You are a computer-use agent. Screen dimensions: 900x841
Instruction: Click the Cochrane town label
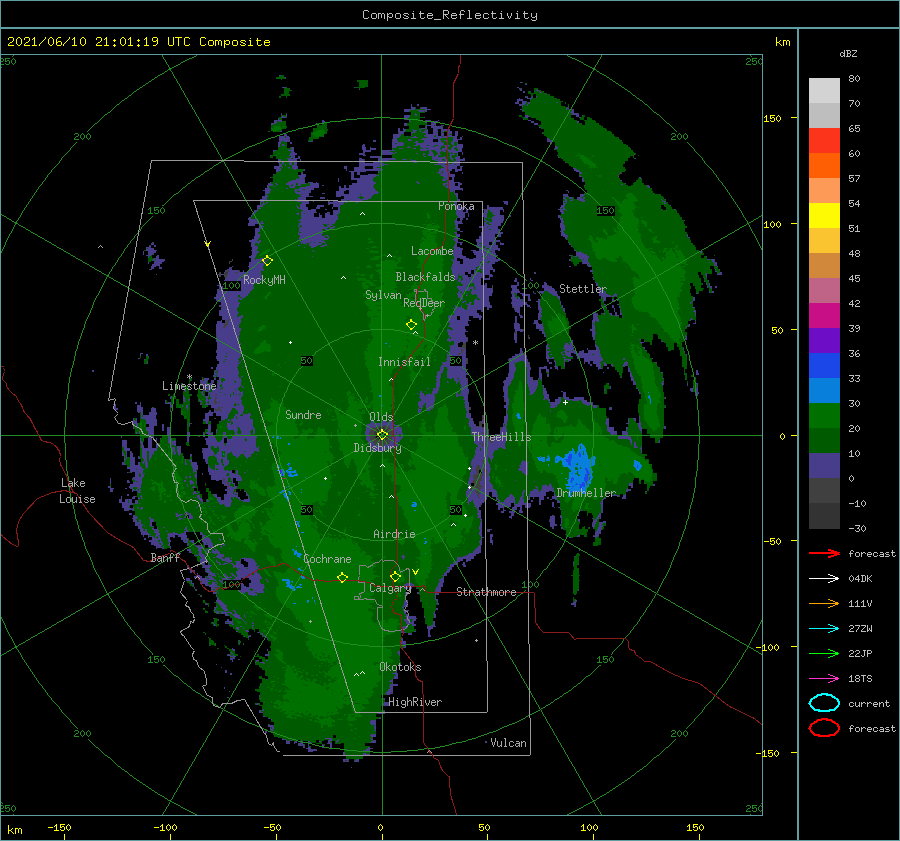click(x=327, y=559)
